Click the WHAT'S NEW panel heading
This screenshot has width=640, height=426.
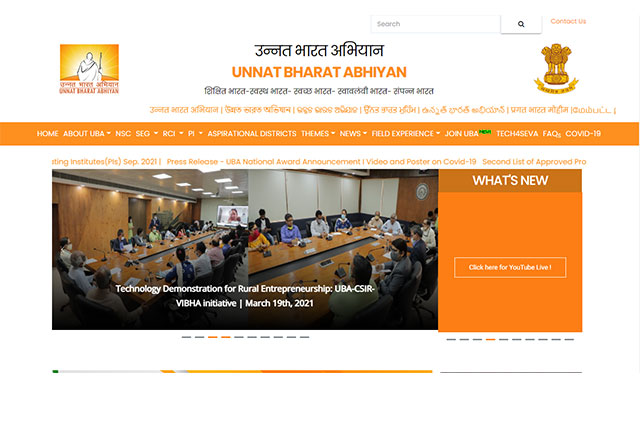pyautogui.click(x=510, y=180)
